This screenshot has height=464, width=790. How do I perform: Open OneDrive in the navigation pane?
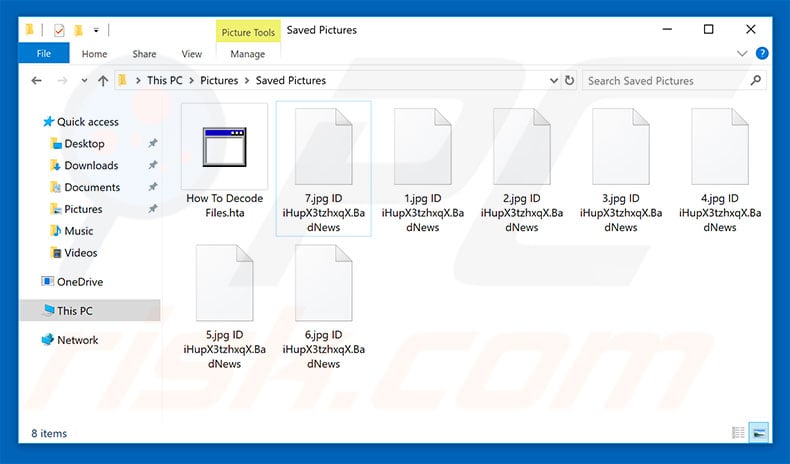coord(73,282)
